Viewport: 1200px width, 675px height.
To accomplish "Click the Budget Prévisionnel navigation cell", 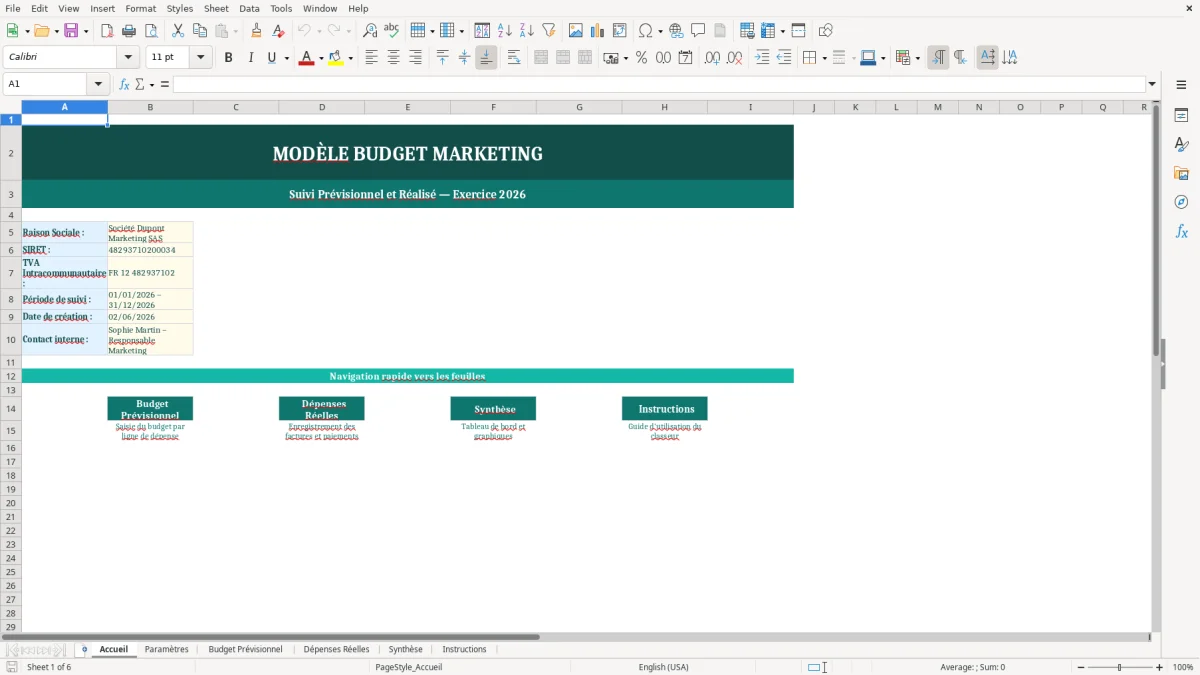I will tap(150, 408).
